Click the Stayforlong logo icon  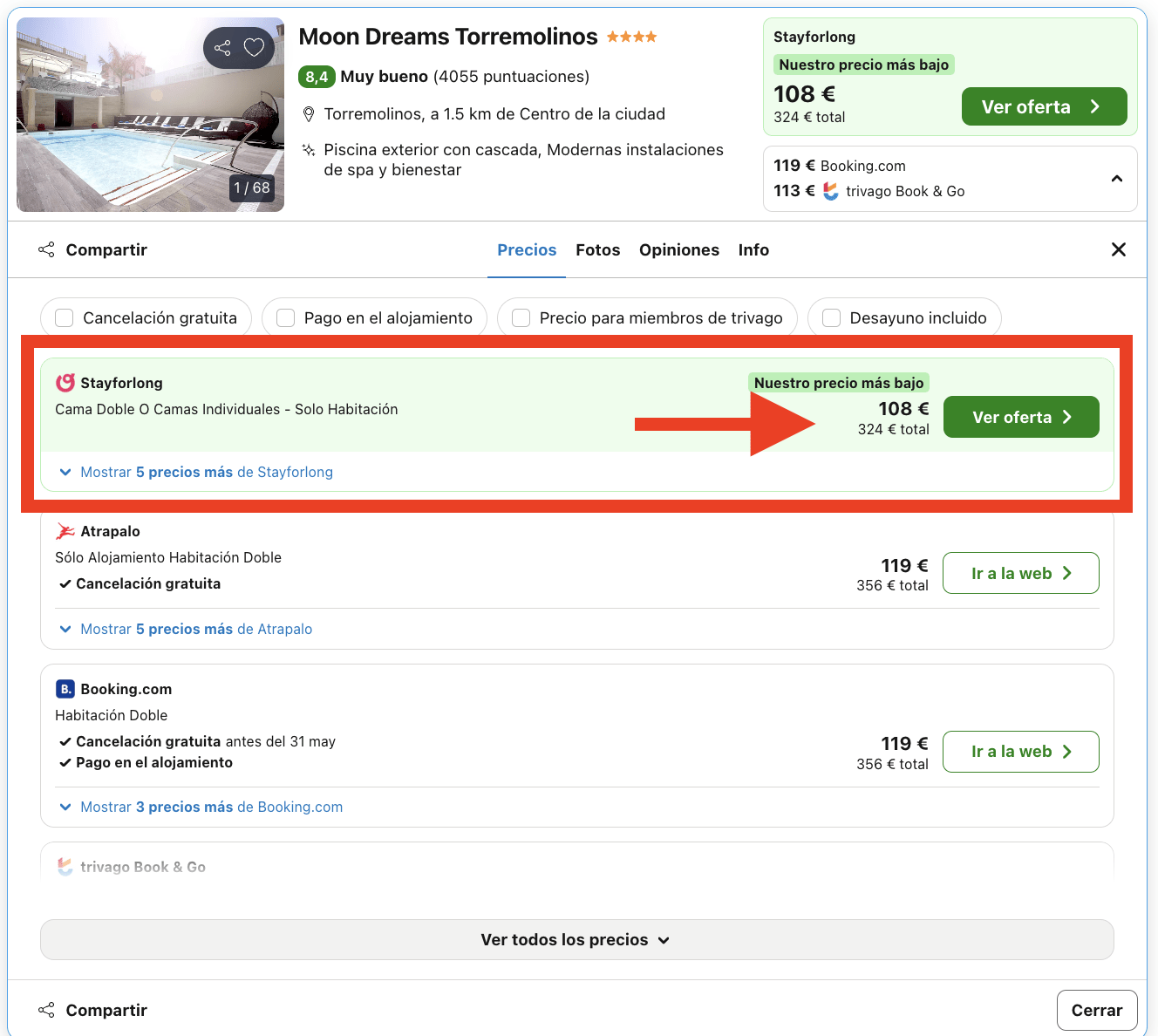64,382
